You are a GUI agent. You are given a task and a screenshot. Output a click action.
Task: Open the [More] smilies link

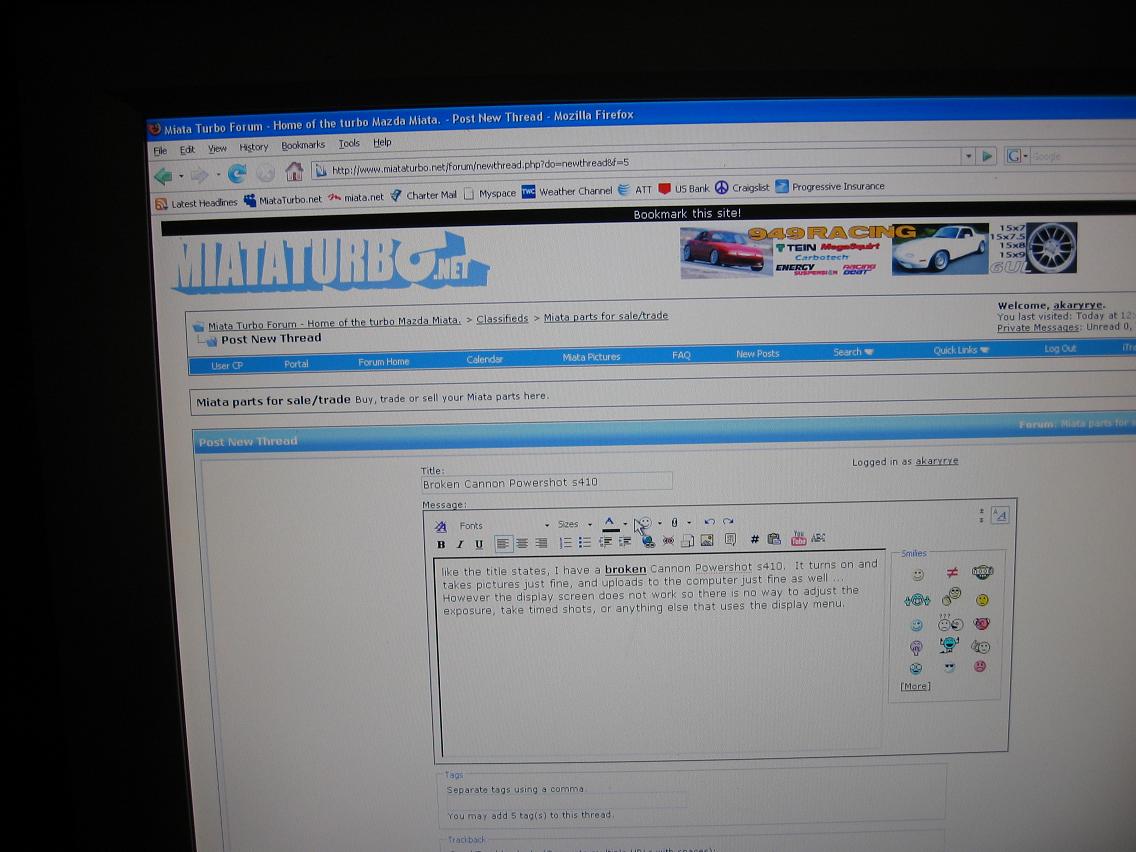(915, 686)
